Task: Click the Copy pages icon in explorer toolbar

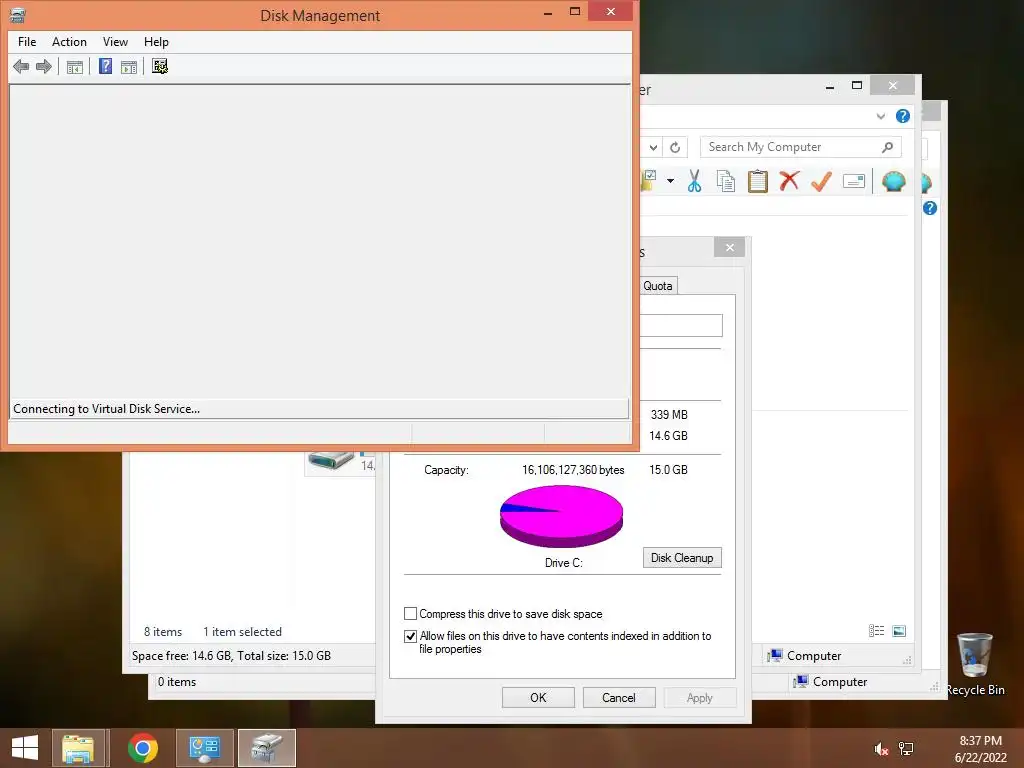Action: [726, 181]
